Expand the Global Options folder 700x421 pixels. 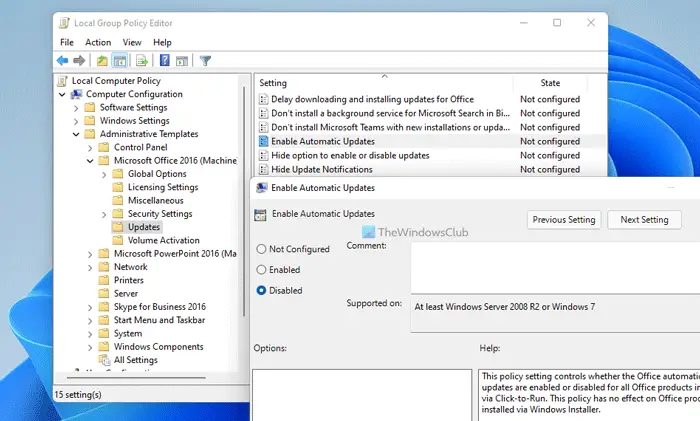104,174
